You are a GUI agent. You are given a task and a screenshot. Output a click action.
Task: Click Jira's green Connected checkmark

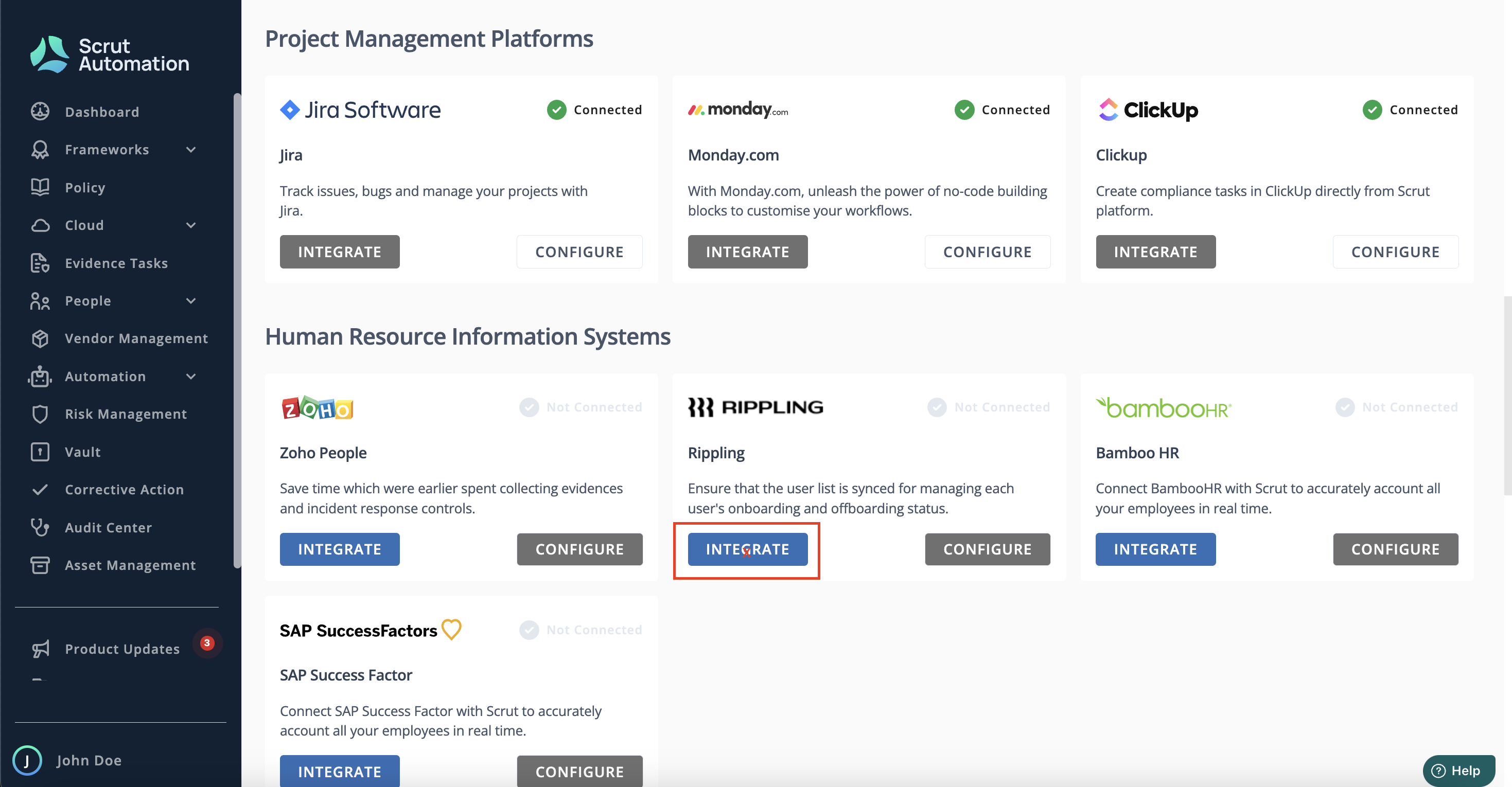tap(556, 110)
